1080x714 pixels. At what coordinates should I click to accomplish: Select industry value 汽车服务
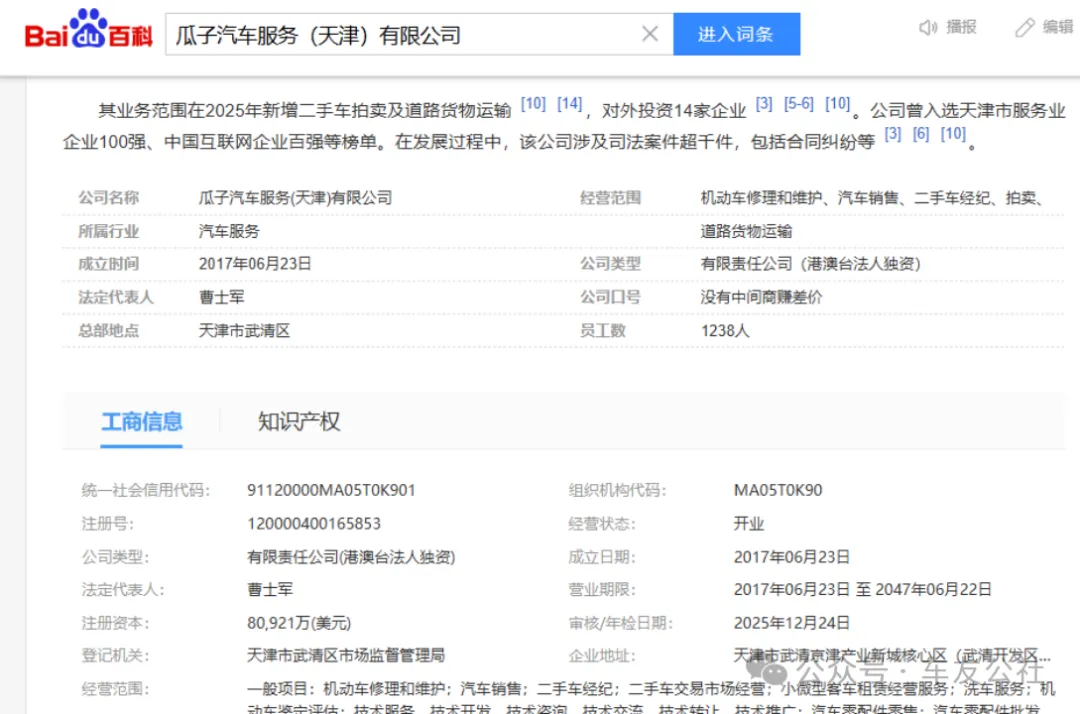229,231
